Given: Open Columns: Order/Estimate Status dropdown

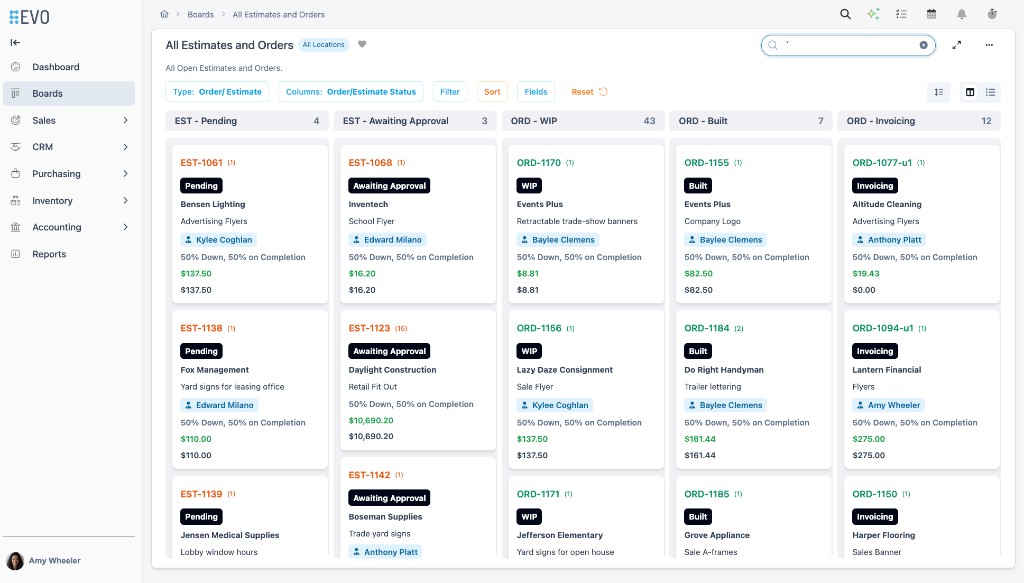Looking at the screenshot, I should 351,92.
